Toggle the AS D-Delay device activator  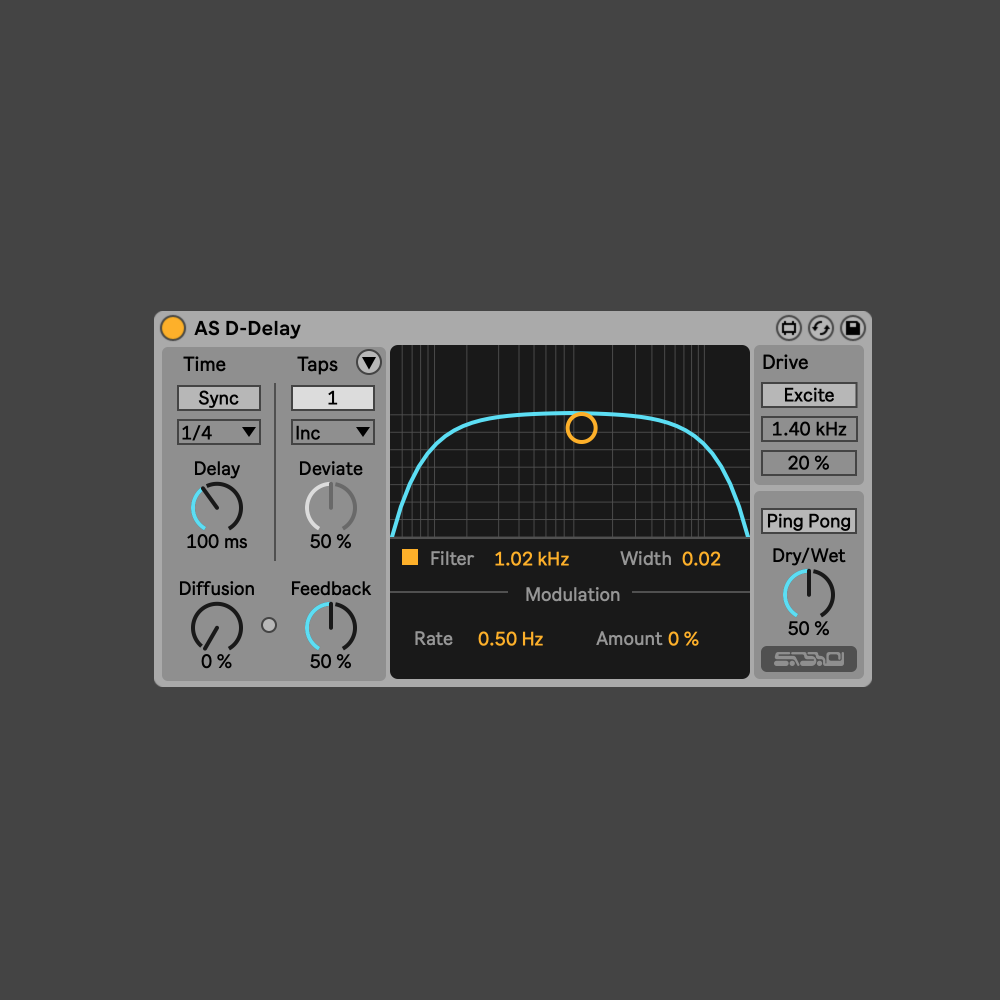[173, 328]
